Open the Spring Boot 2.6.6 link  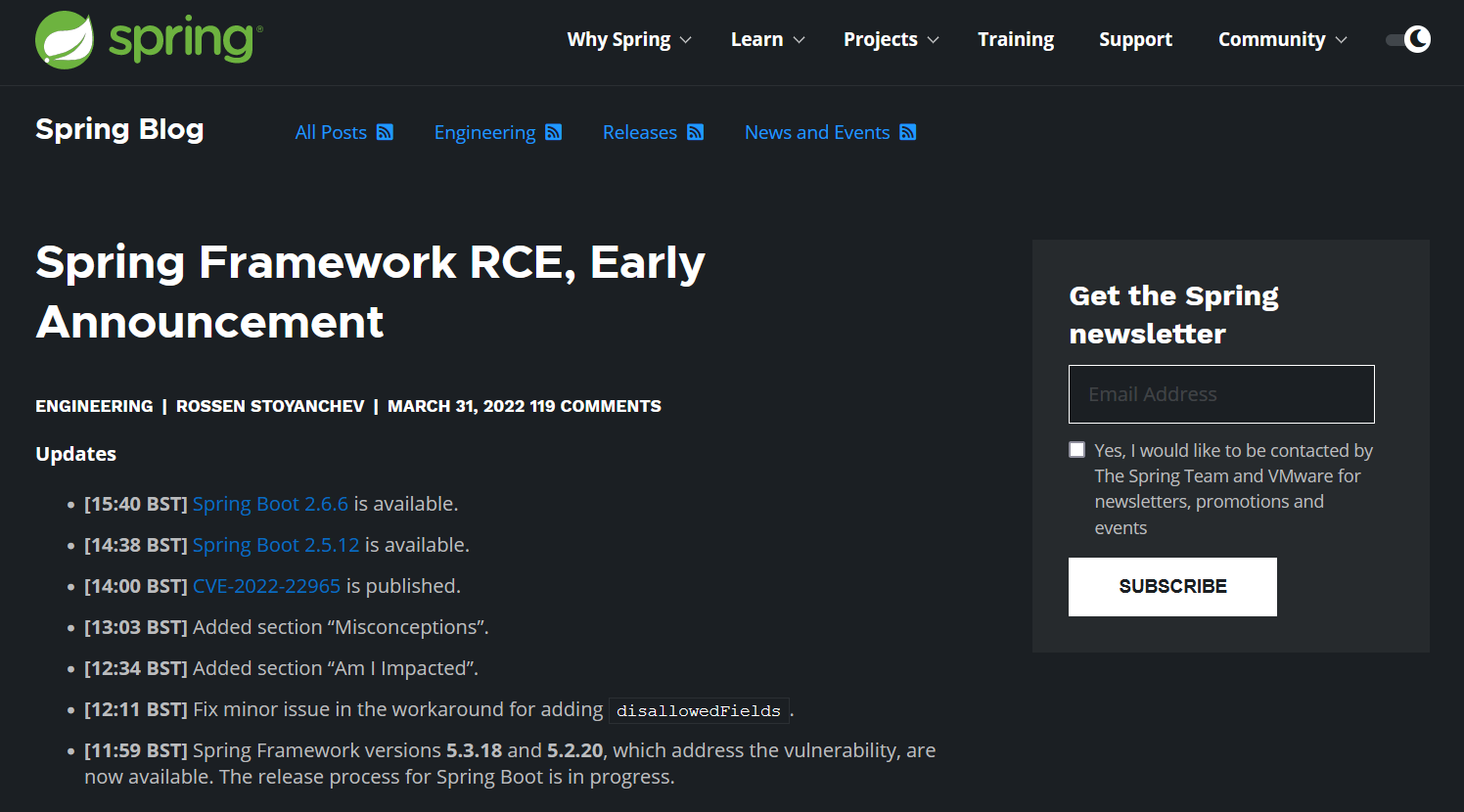tap(270, 503)
